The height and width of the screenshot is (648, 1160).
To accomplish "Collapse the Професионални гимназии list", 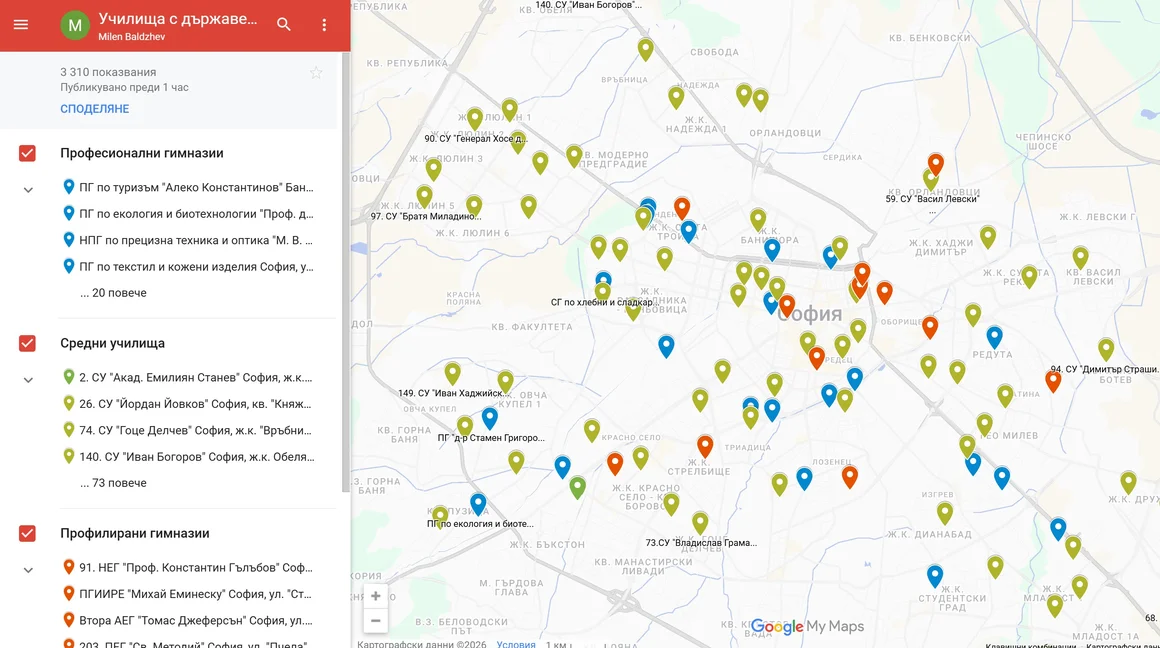I will 28,190.
